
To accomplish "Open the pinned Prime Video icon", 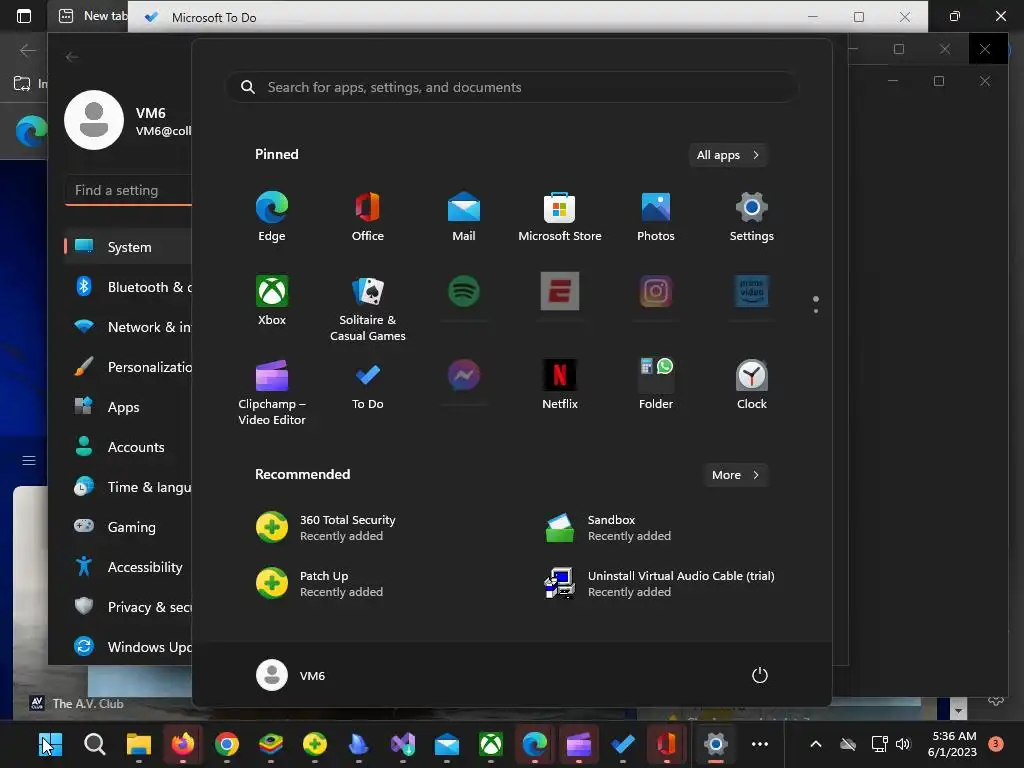I will click(x=752, y=291).
